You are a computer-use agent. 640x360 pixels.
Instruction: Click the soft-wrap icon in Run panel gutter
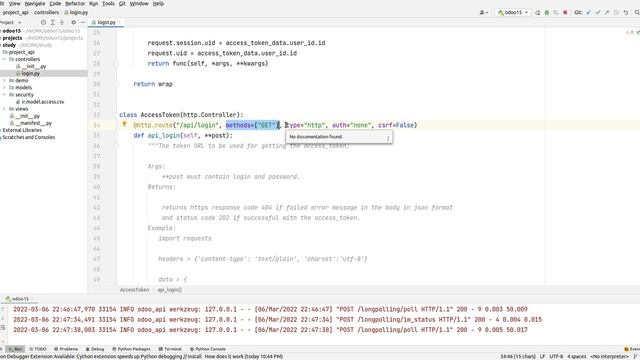pyautogui.click(x=3, y=327)
